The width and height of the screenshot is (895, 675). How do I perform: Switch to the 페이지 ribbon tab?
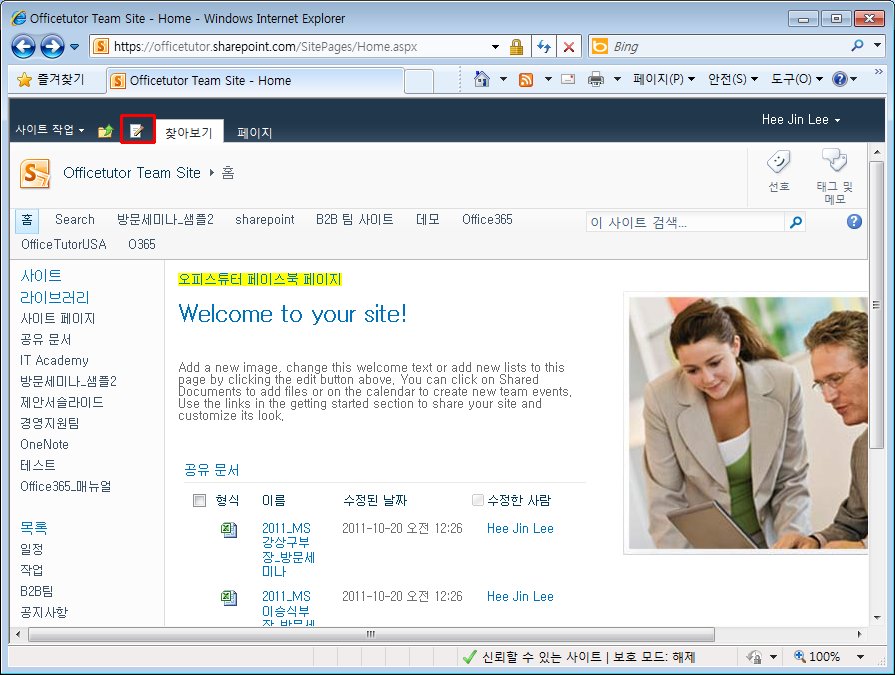point(255,133)
